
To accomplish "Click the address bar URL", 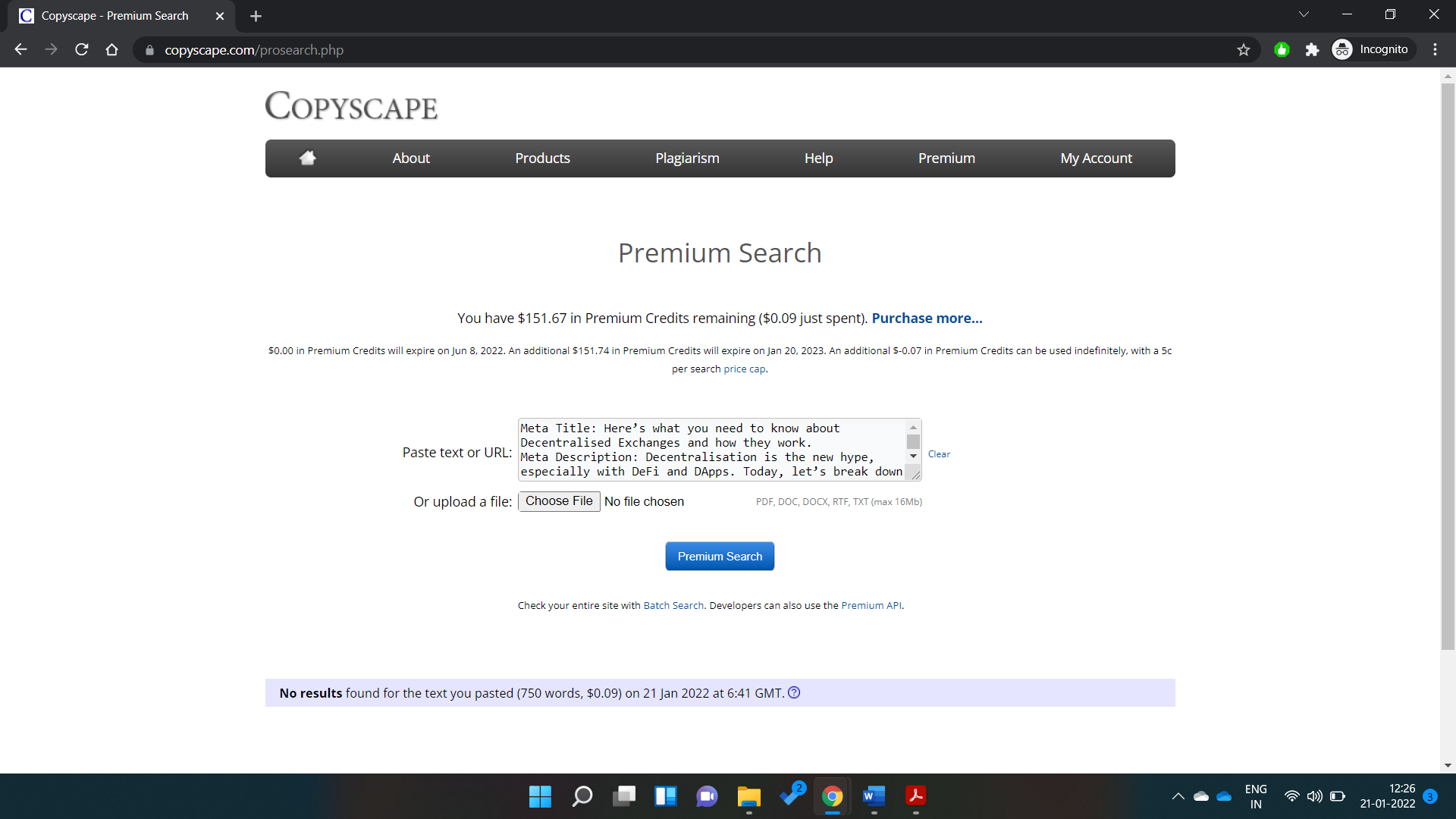I will pyautogui.click(x=254, y=50).
